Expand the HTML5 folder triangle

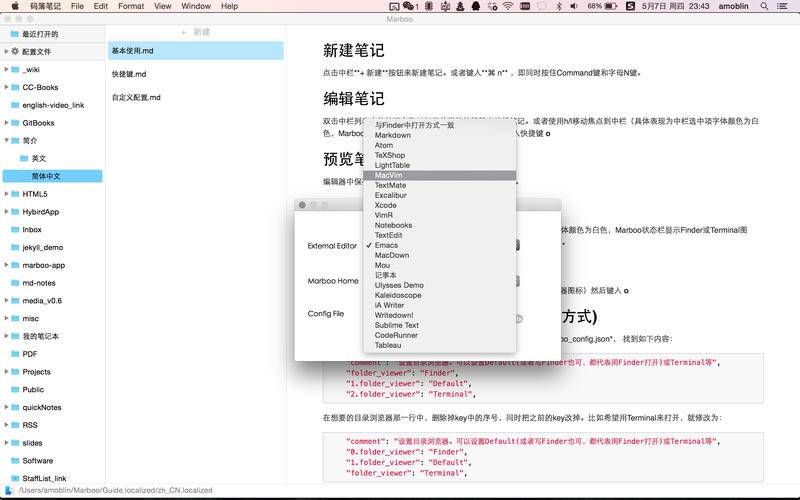click(x=6, y=193)
